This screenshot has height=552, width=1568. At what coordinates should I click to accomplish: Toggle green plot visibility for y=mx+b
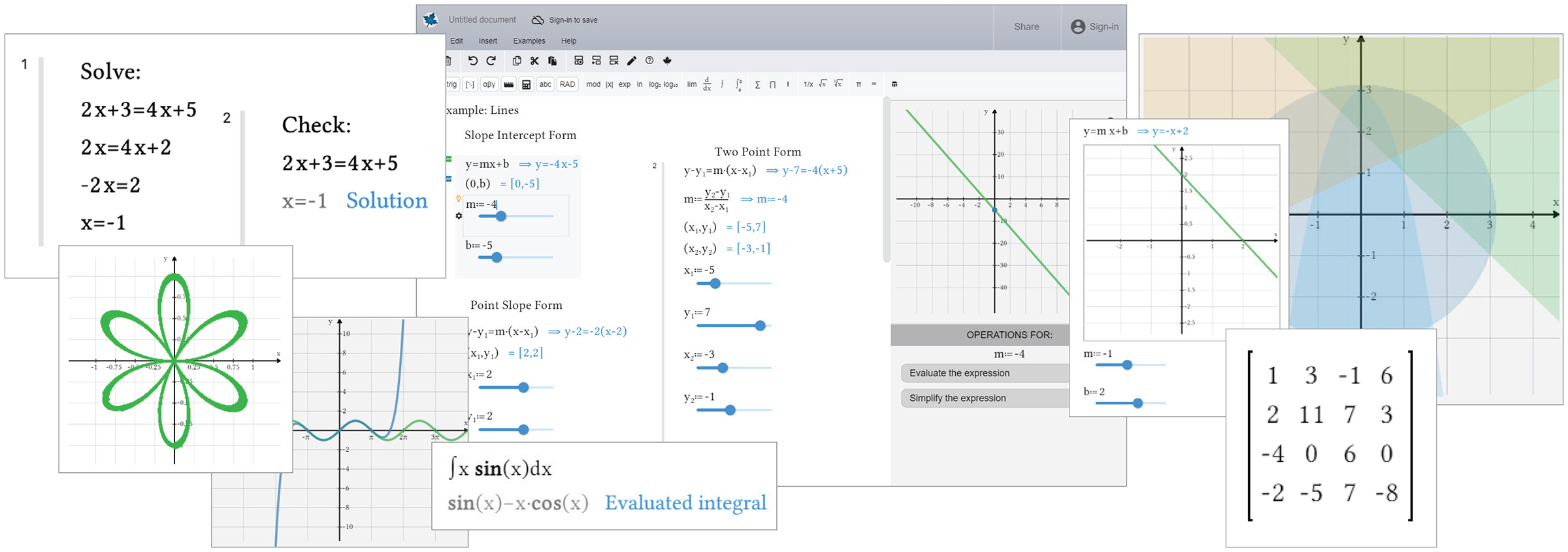449,159
